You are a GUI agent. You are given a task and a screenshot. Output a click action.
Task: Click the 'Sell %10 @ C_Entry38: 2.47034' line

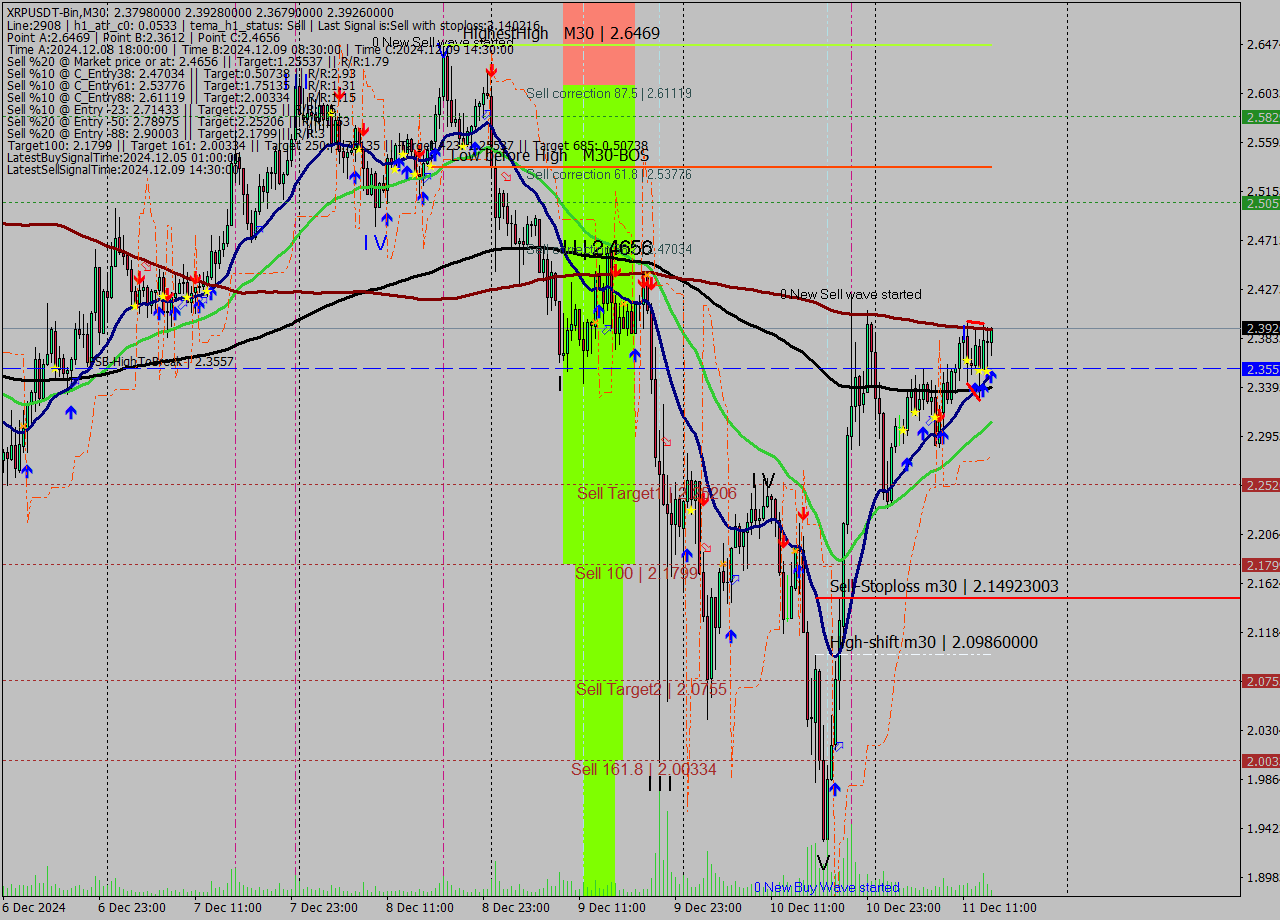click(181, 73)
